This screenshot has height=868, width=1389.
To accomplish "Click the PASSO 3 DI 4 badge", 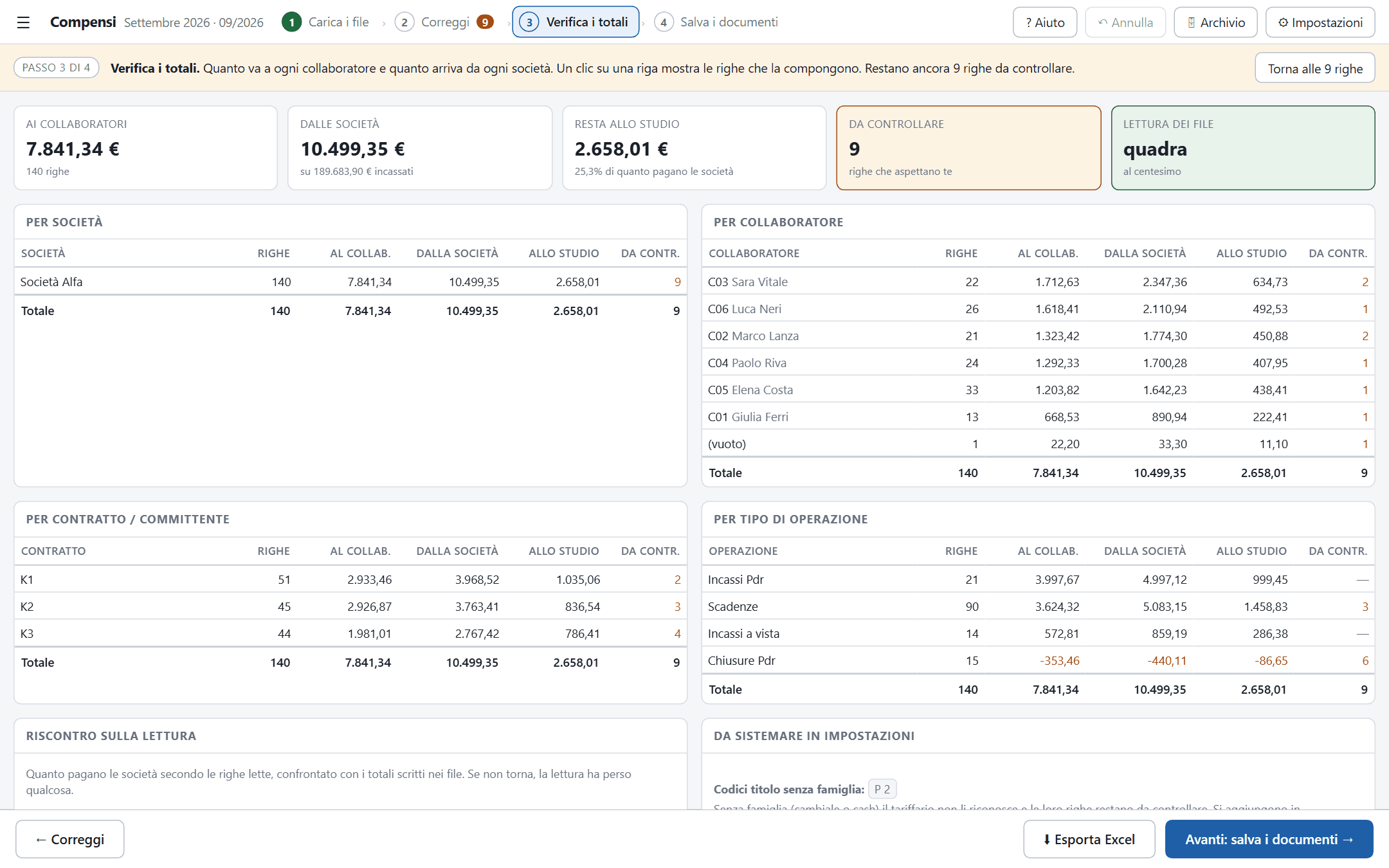I will pyautogui.click(x=57, y=68).
